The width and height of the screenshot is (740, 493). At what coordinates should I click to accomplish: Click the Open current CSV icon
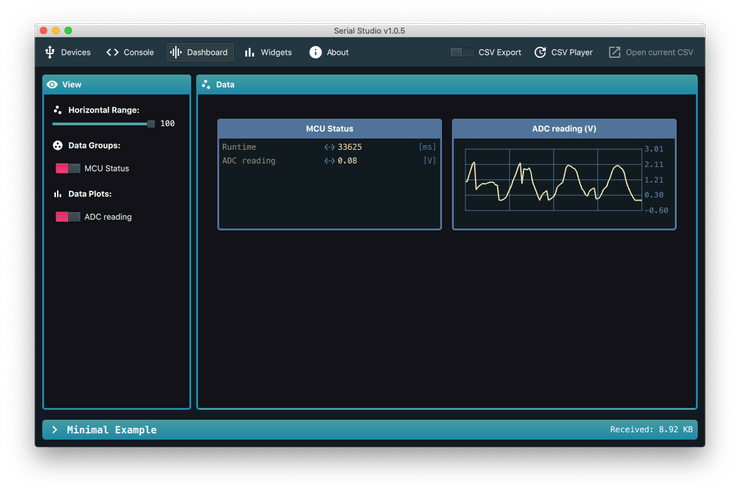coord(614,52)
